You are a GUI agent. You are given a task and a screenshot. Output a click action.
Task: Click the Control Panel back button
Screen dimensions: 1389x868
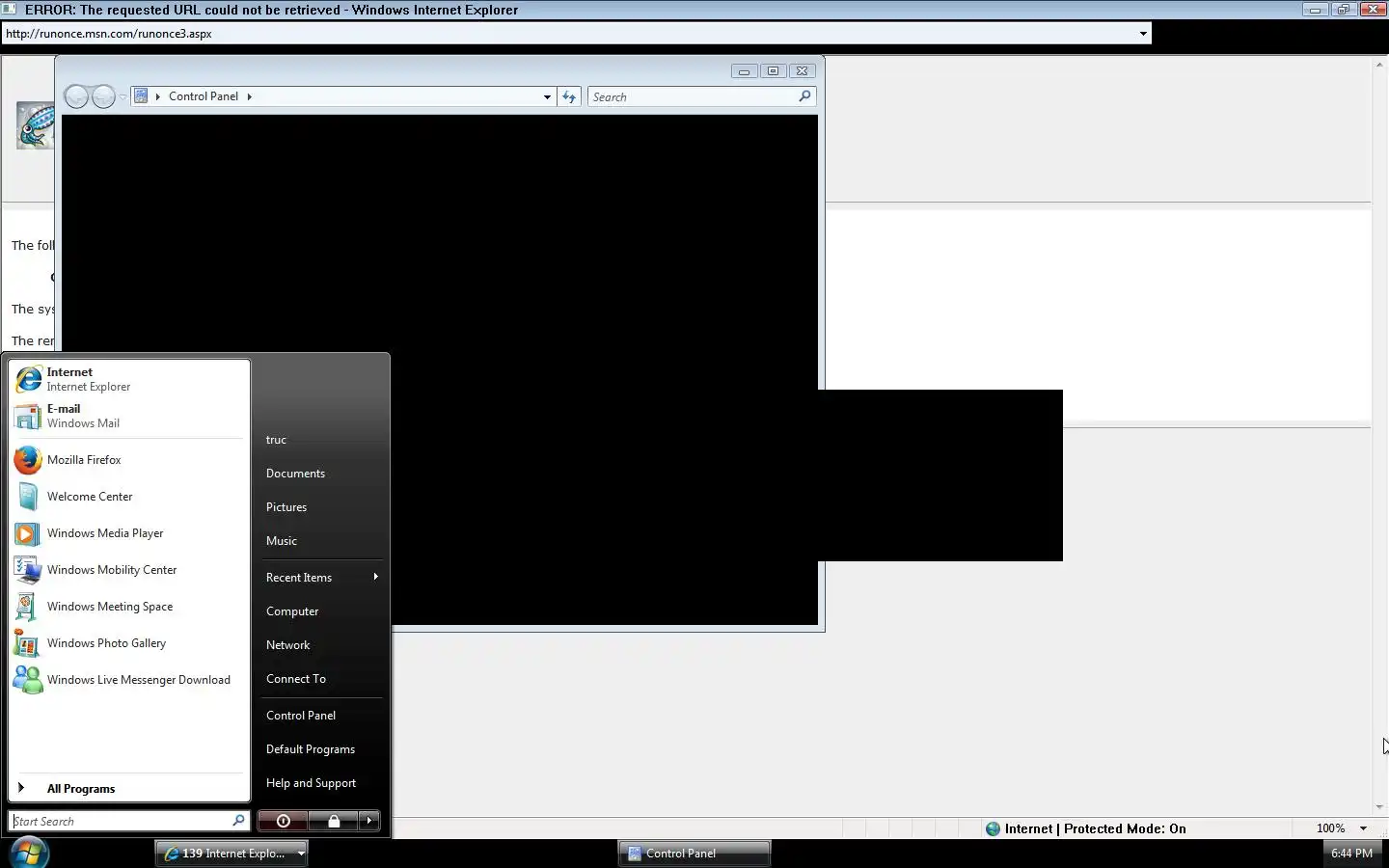[76, 96]
